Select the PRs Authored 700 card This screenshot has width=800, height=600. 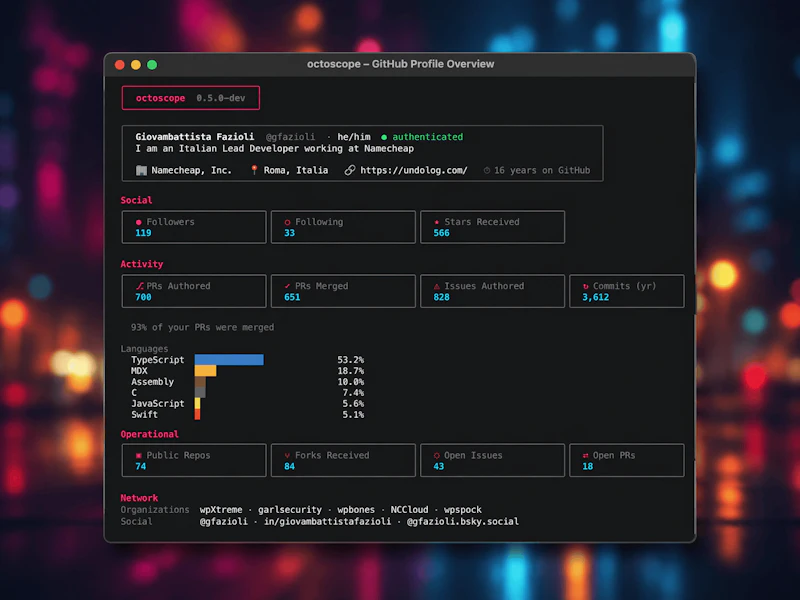(x=194, y=291)
